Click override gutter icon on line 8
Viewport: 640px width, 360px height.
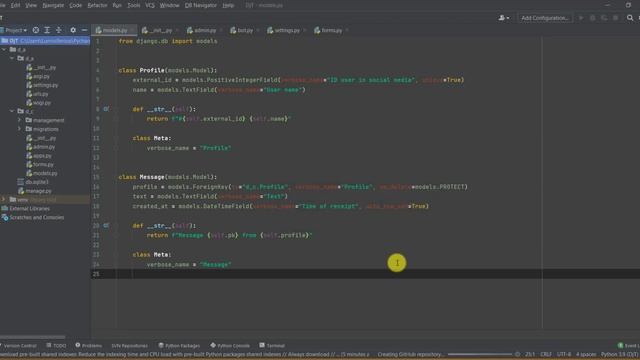[106, 109]
